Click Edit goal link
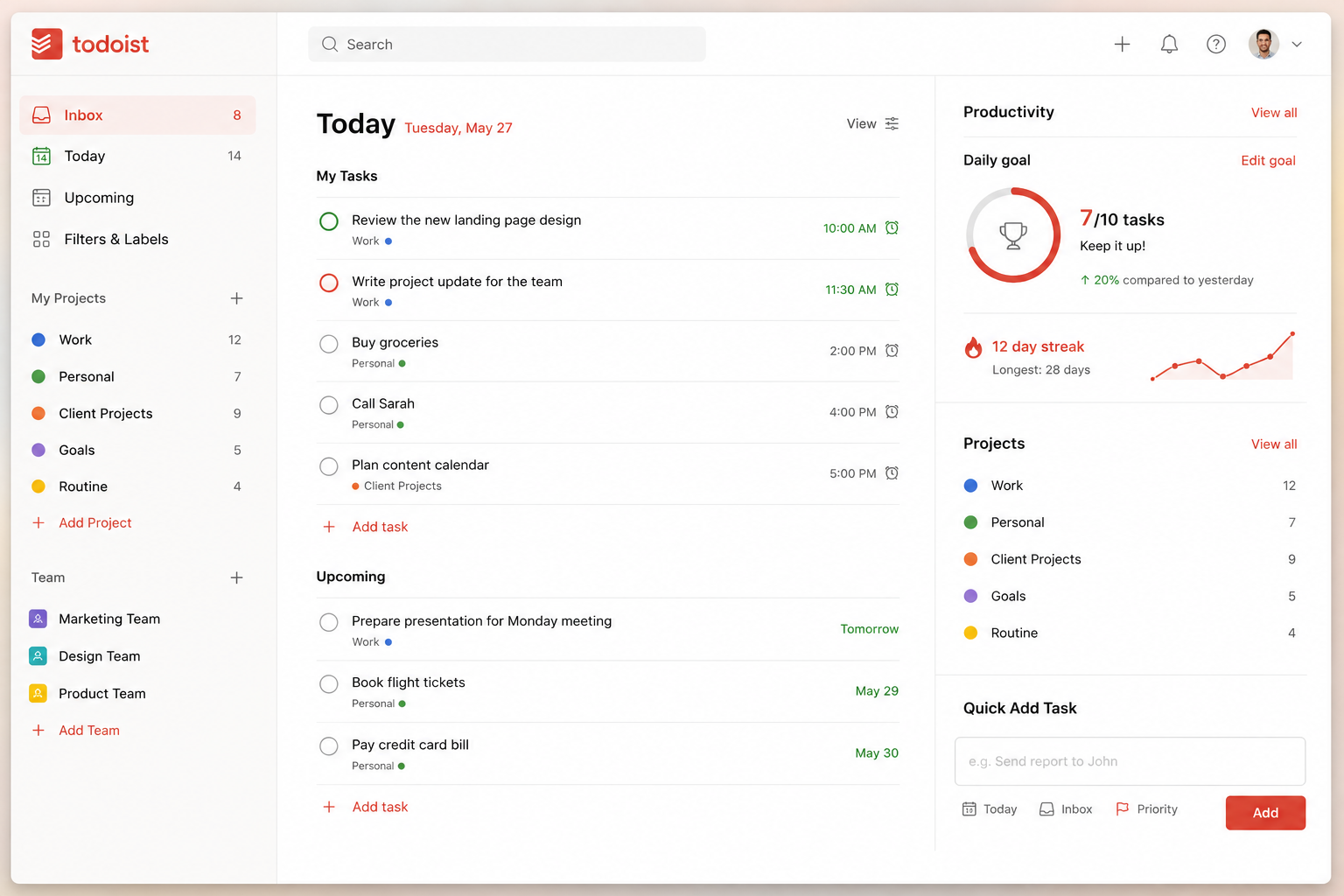This screenshot has width=1344, height=896. click(1268, 160)
